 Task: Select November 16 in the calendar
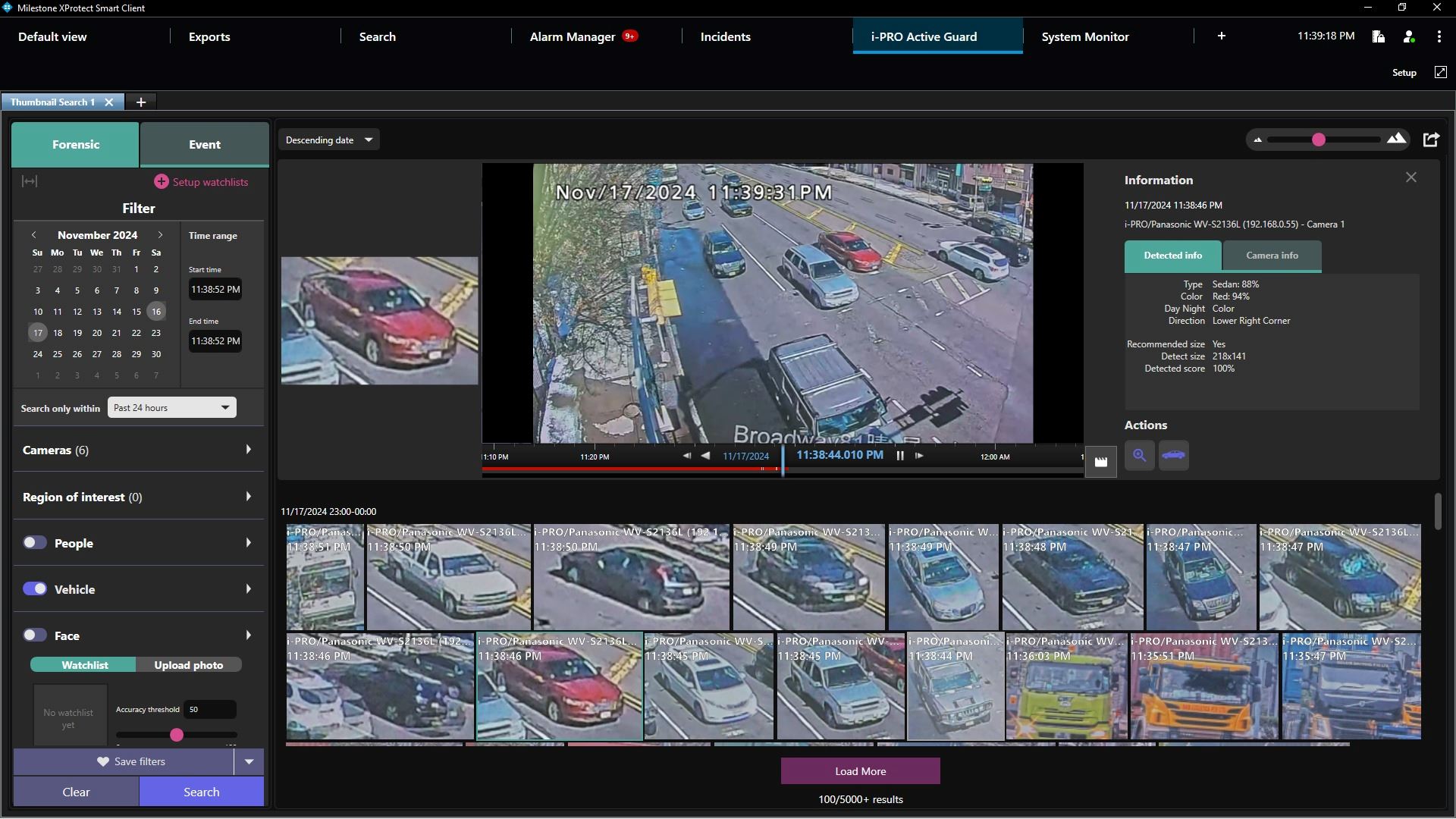[x=155, y=312]
